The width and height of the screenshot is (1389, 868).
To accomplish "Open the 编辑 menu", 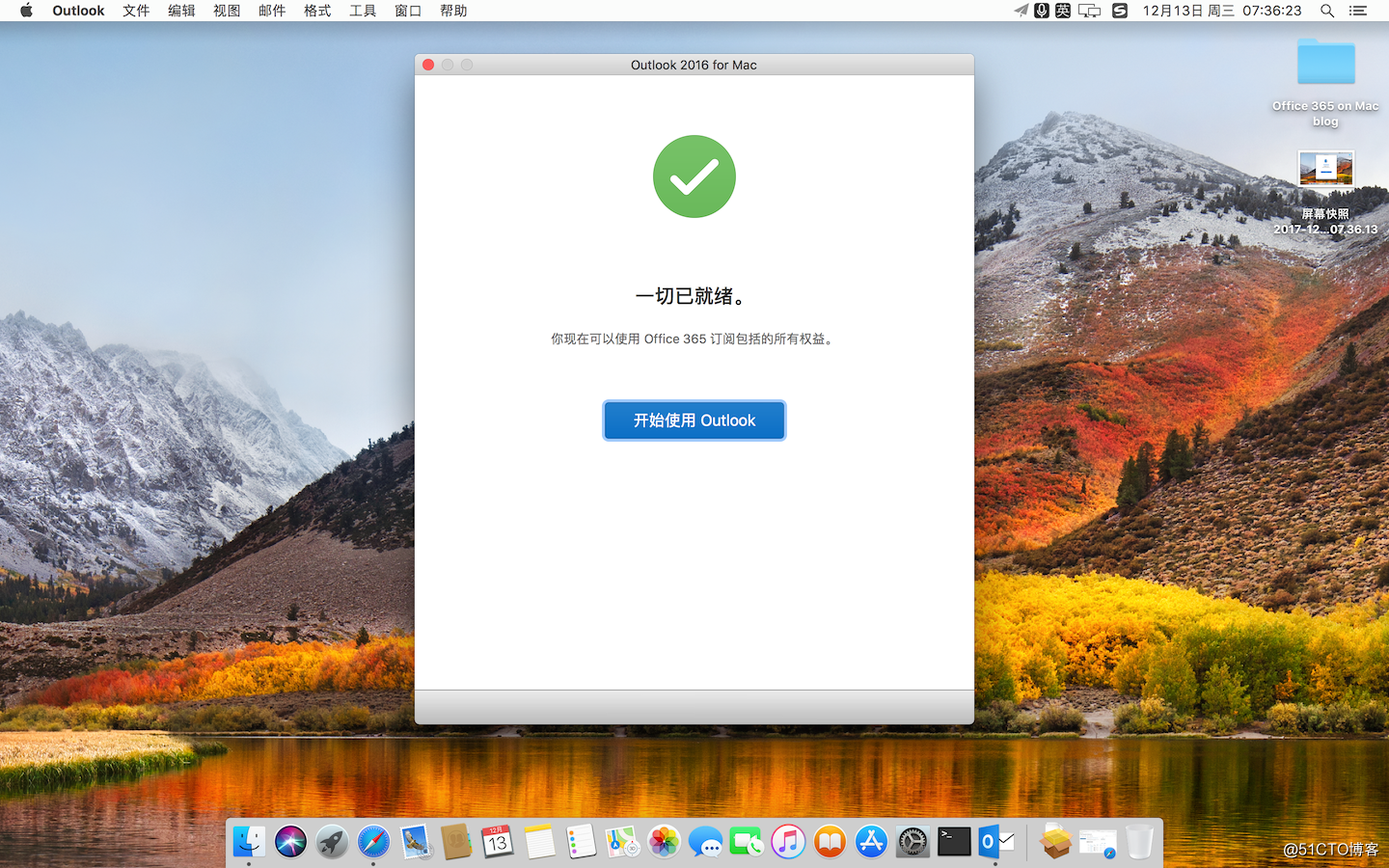I will click(x=181, y=11).
